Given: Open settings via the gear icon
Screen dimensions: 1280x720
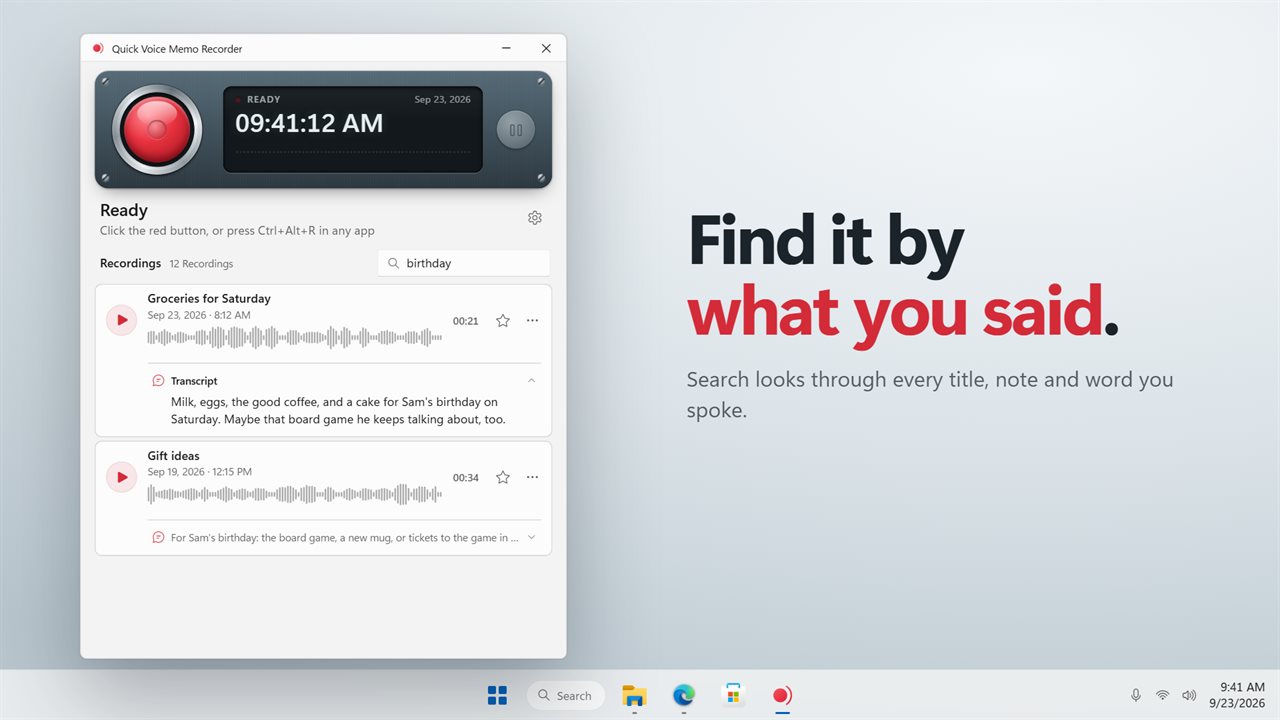Looking at the screenshot, I should [535, 218].
